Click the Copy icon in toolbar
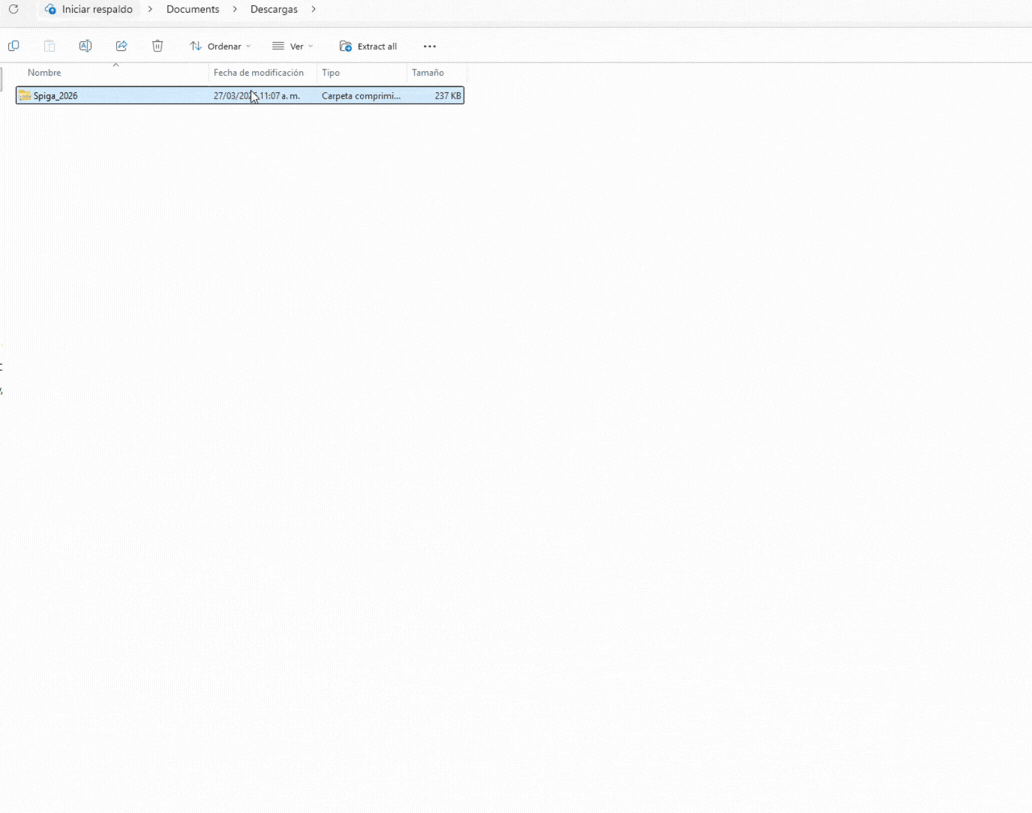The width and height of the screenshot is (1032, 813). click(14, 46)
